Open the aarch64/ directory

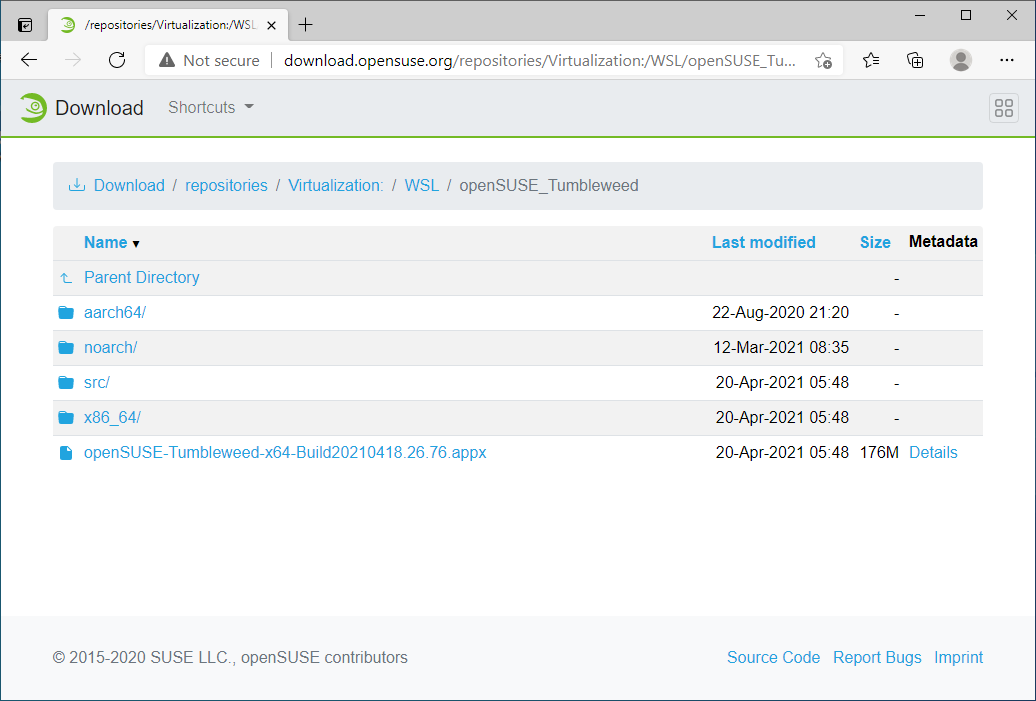pyautogui.click(x=115, y=313)
